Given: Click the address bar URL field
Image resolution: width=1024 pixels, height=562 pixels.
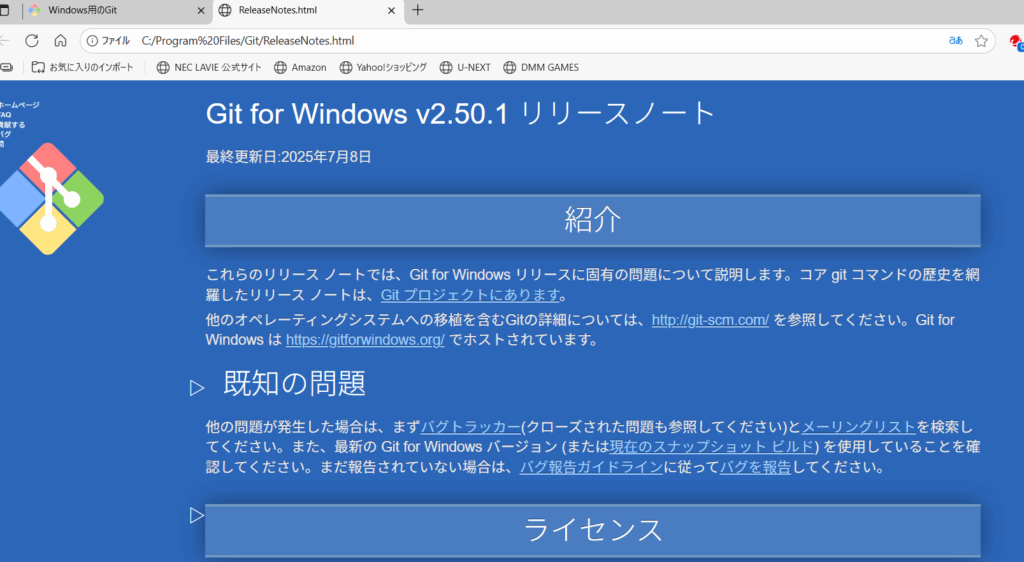Looking at the screenshot, I should (x=500, y=41).
